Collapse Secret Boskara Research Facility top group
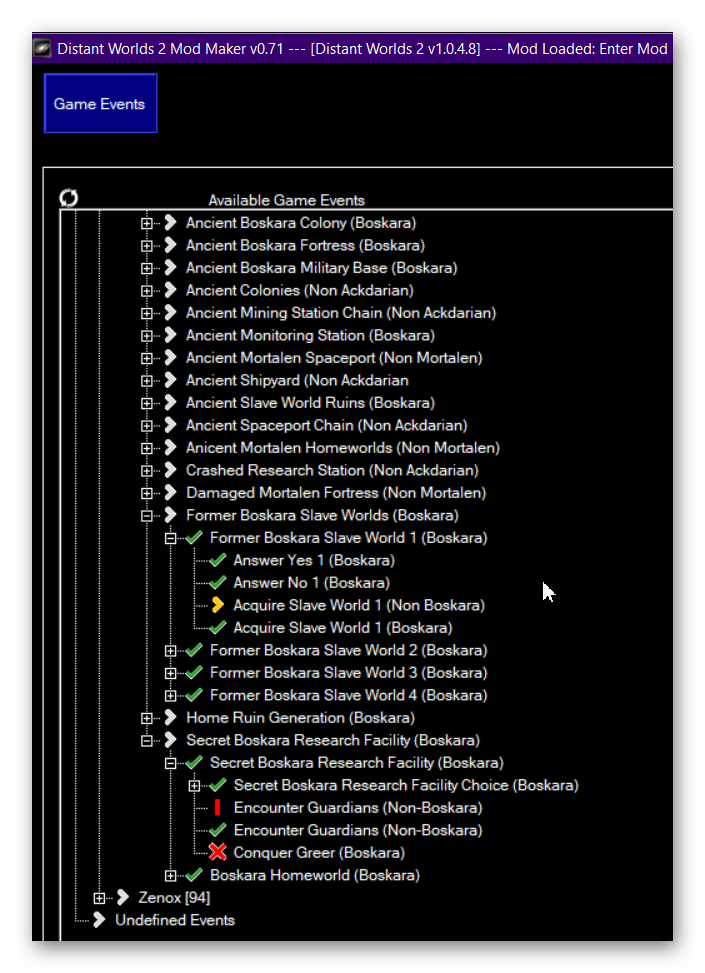The height and width of the screenshot is (973, 705). 146,740
